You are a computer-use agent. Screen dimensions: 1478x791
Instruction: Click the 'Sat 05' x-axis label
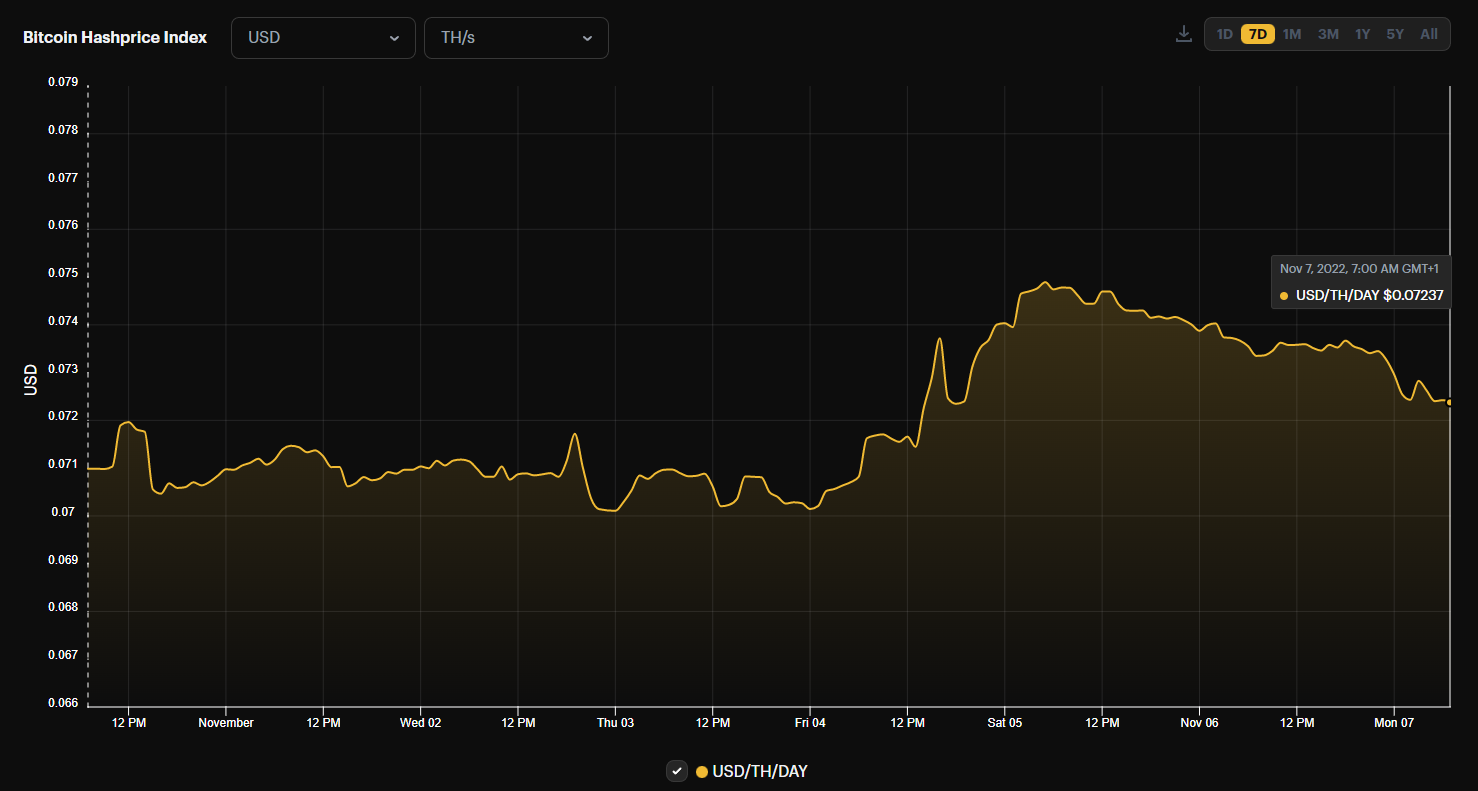(1005, 722)
